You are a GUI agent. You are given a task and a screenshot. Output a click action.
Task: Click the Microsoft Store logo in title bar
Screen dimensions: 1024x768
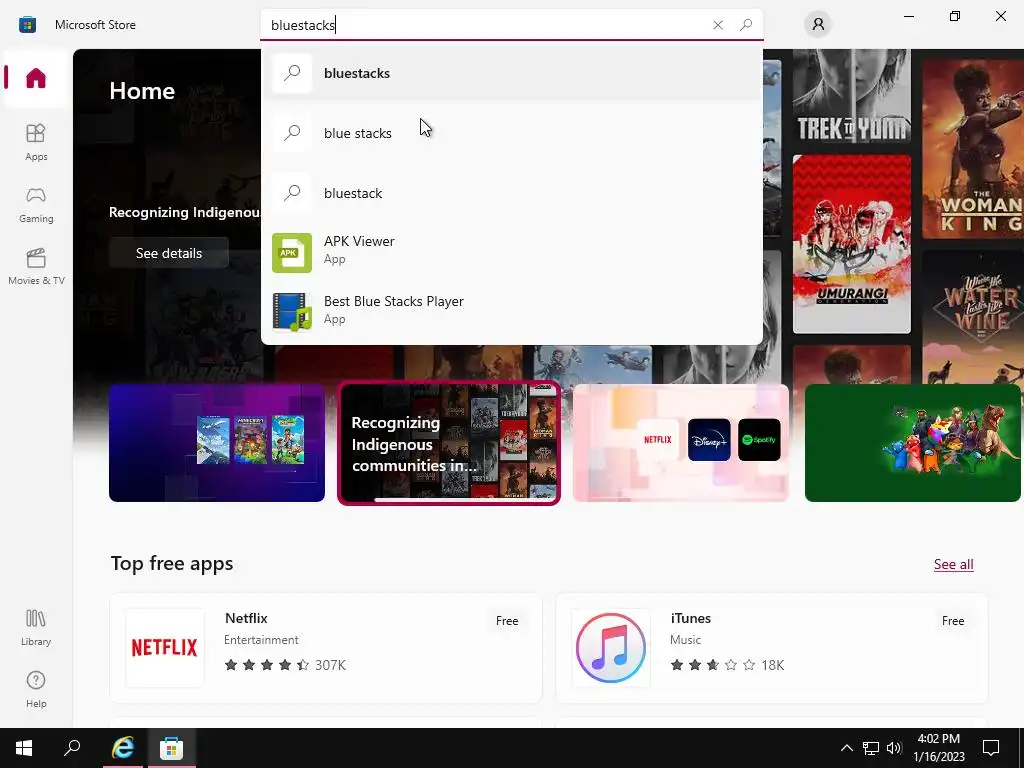[x=27, y=25]
